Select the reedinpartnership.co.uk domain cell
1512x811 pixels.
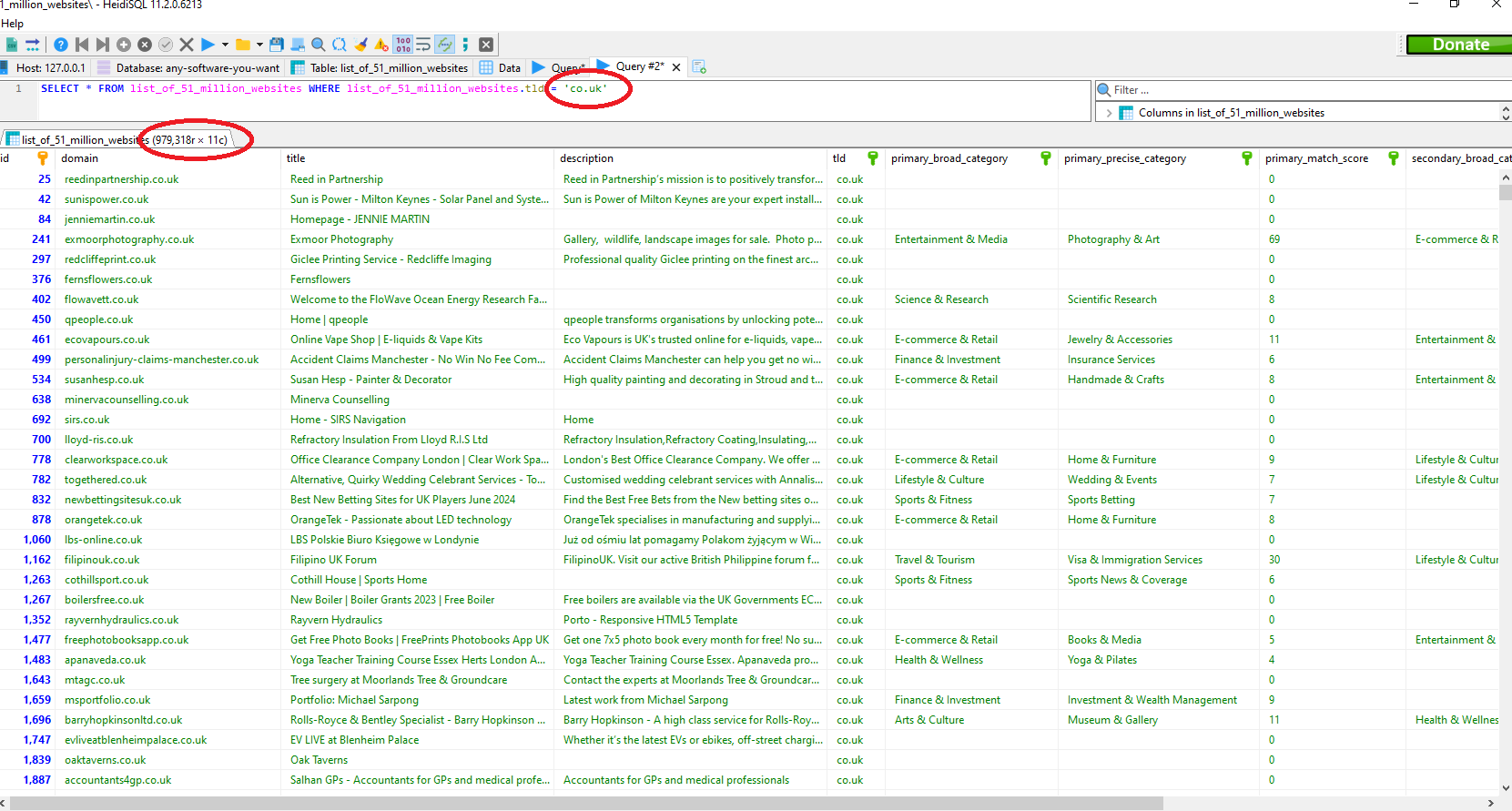tap(168, 179)
